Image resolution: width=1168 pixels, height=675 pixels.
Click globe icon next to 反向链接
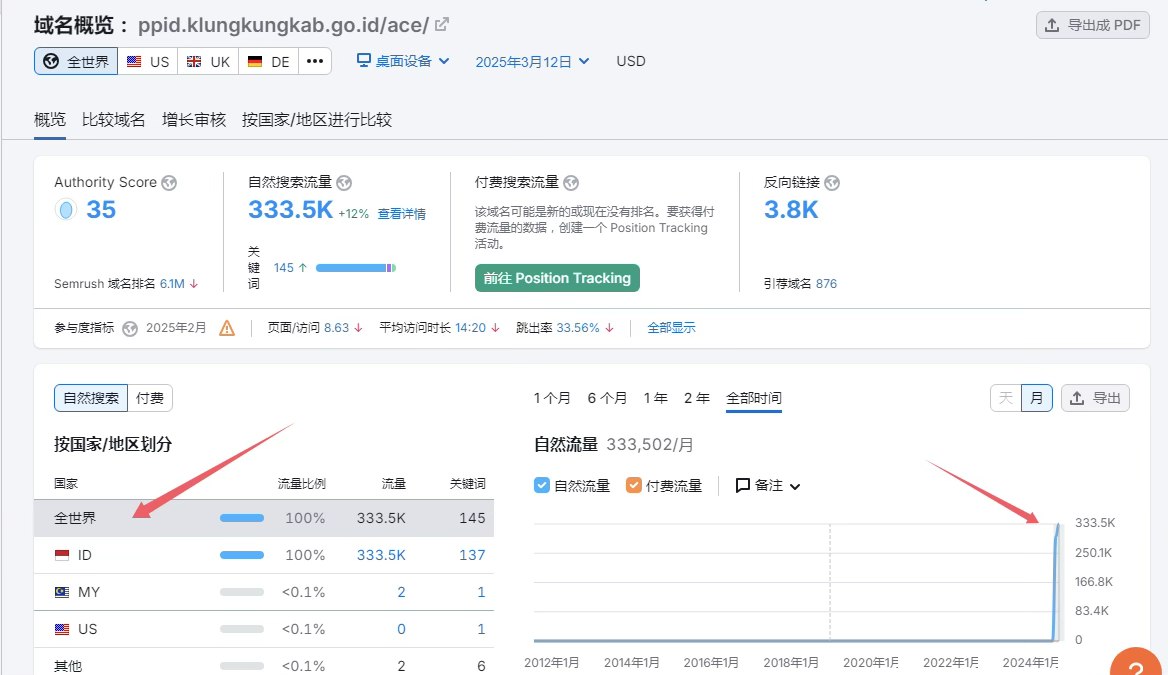coord(832,182)
